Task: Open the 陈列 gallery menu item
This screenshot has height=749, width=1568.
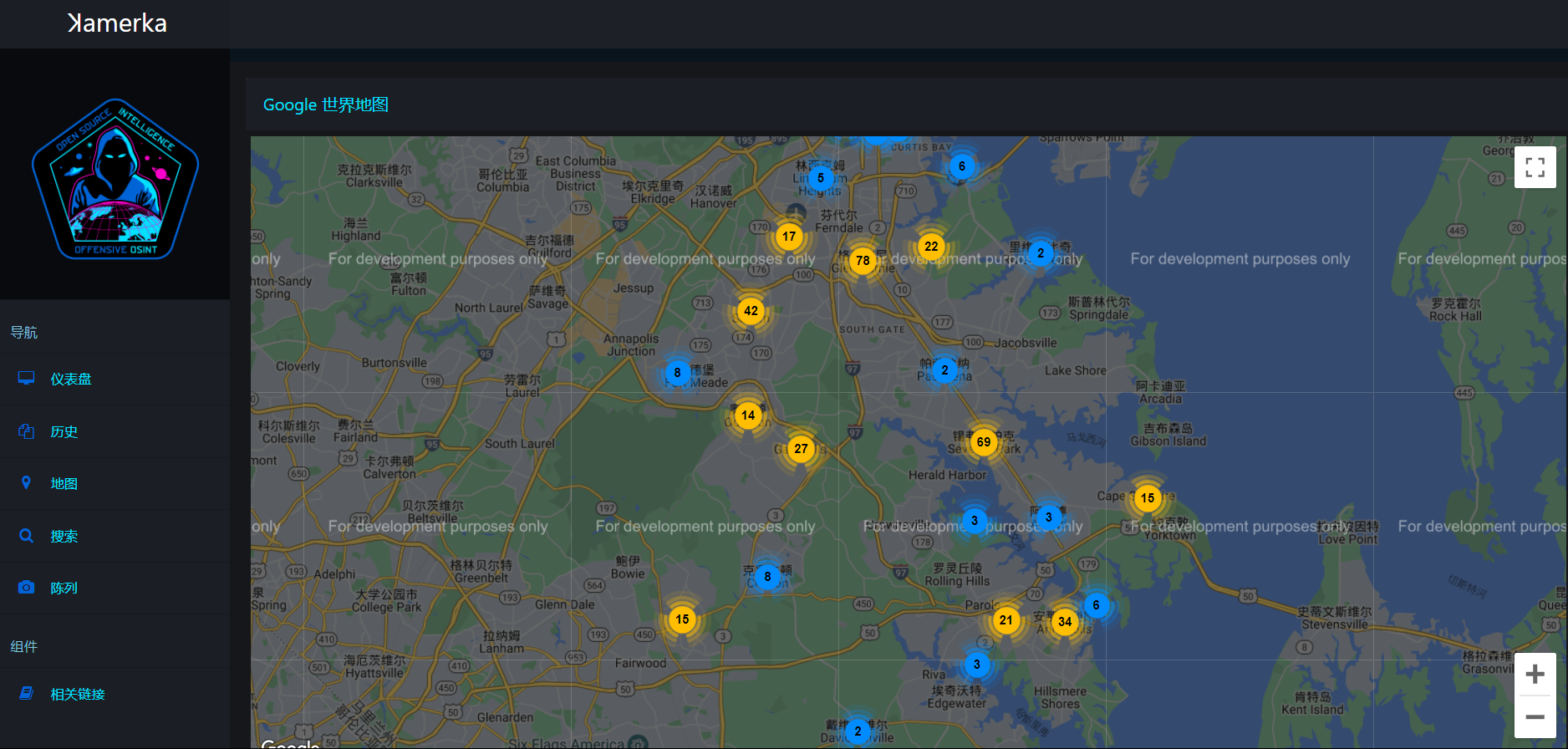Action: pos(115,588)
